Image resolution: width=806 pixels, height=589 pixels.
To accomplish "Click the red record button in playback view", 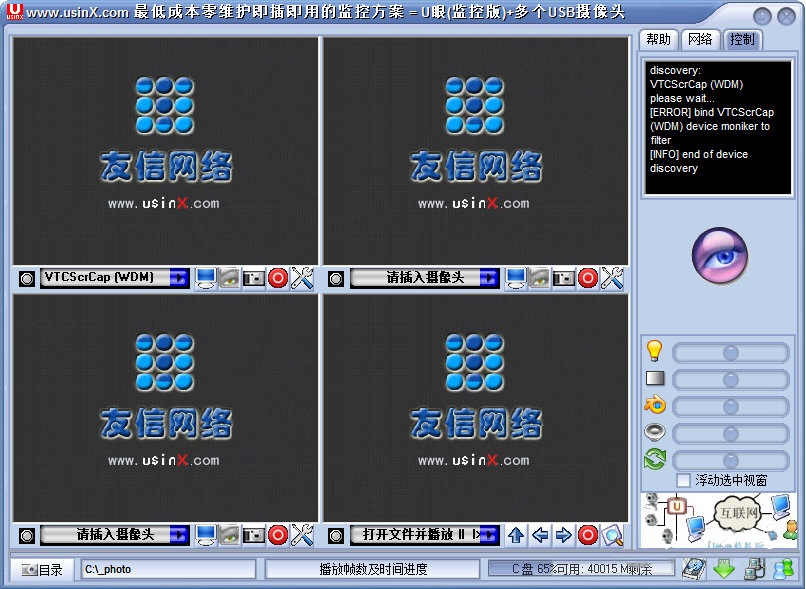I will click(588, 535).
